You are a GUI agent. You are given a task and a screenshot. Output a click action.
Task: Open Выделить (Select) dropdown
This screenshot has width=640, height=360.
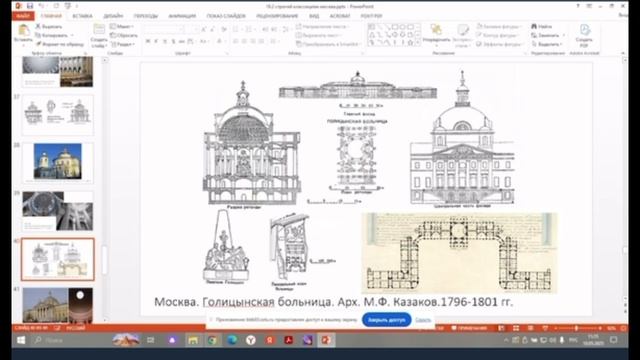(547, 44)
